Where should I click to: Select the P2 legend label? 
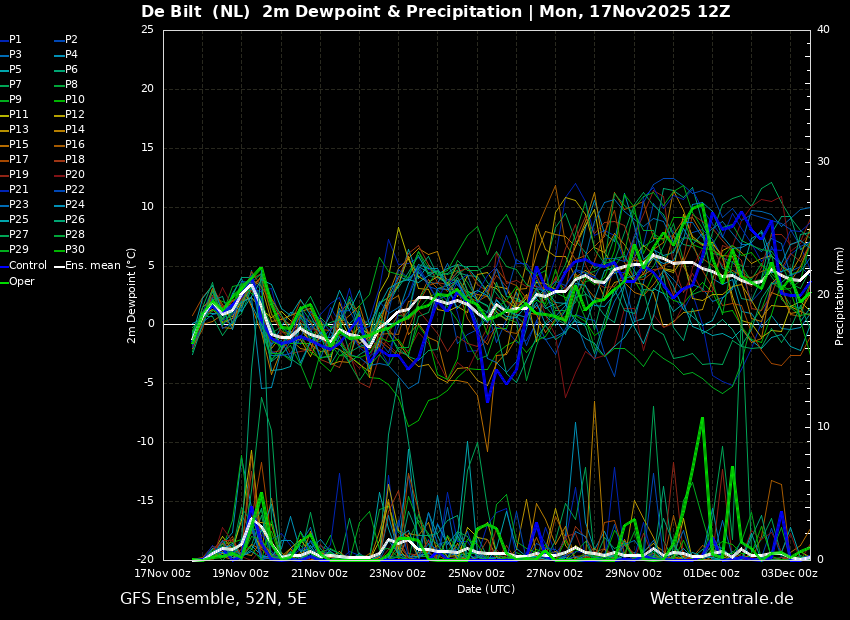coord(67,40)
